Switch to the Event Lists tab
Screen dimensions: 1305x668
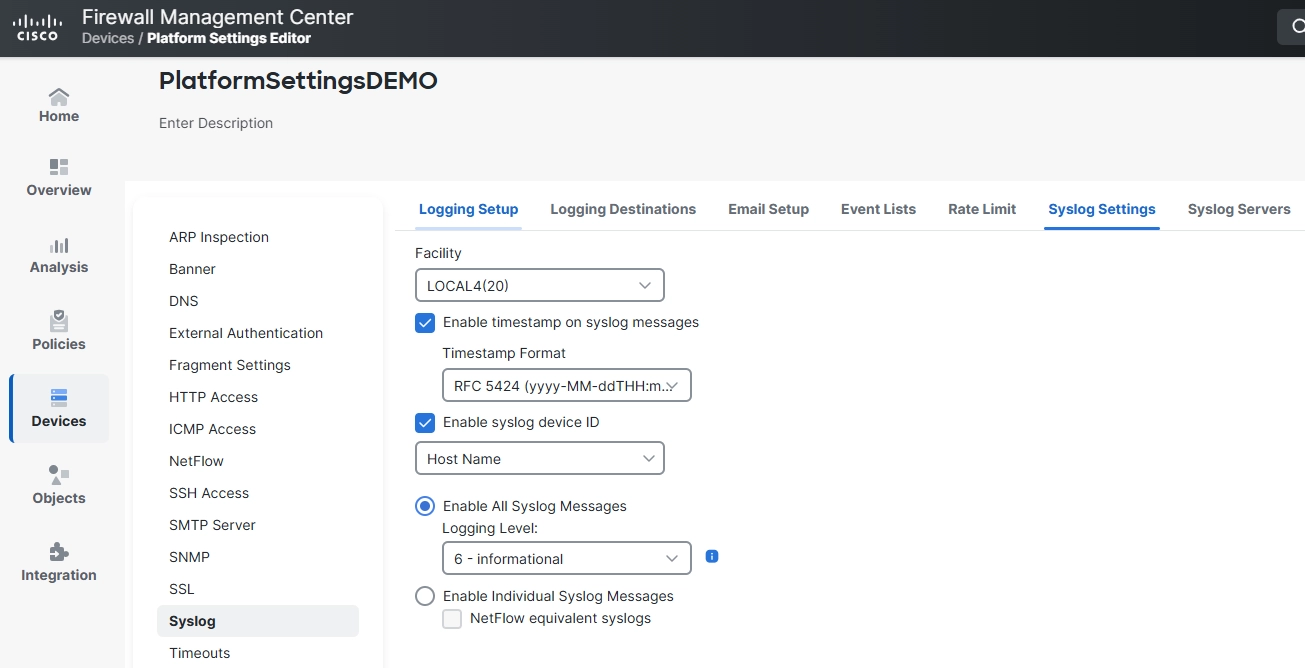point(878,209)
